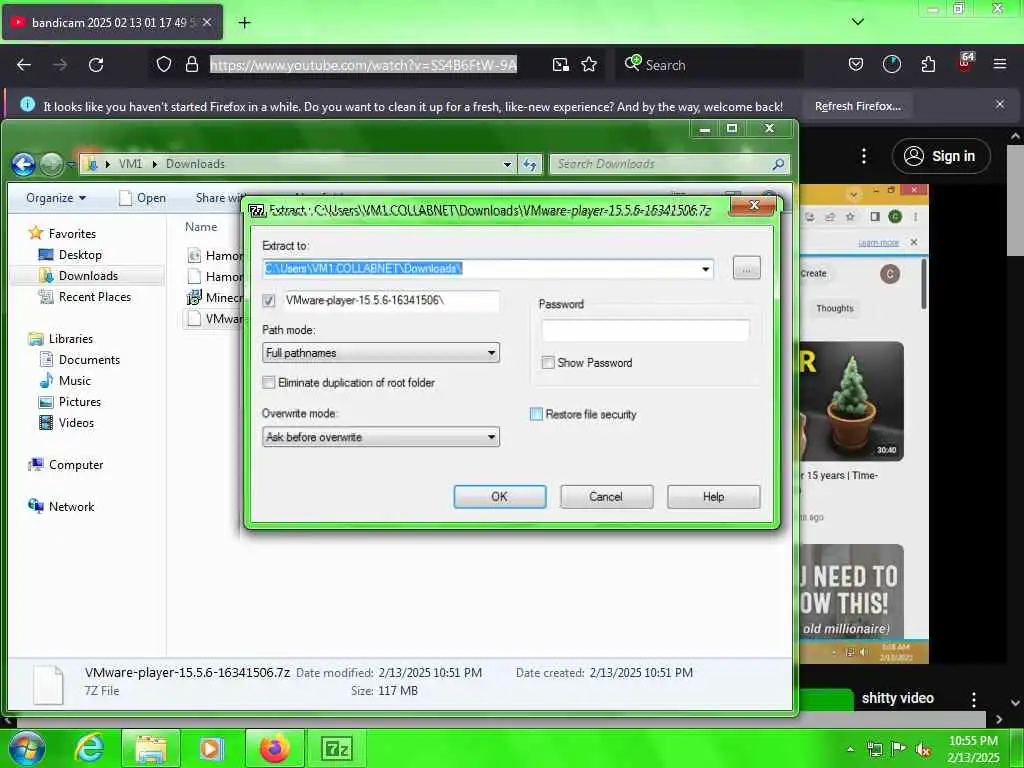Image resolution: width=1024 pixels, height=768 pixels.
Task: Show hidden tray icons arrow
Action: point(850,749)
